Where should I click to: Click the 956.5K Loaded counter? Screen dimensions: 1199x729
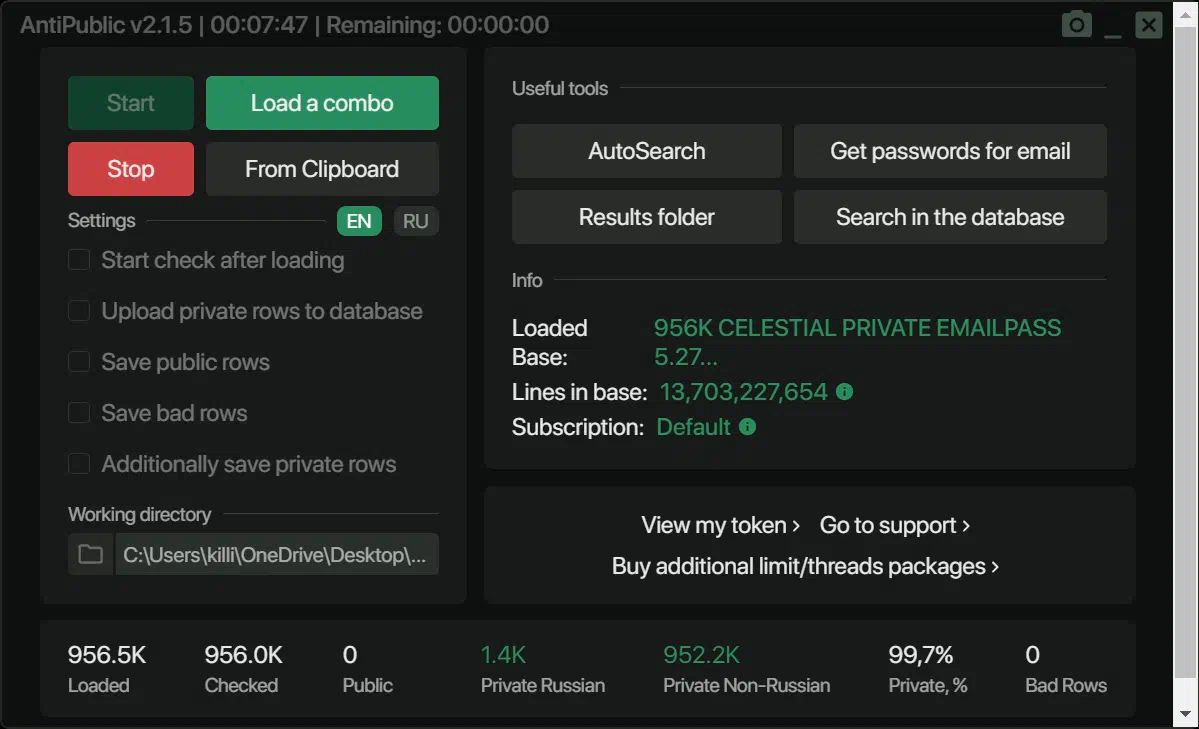point(106,655)
